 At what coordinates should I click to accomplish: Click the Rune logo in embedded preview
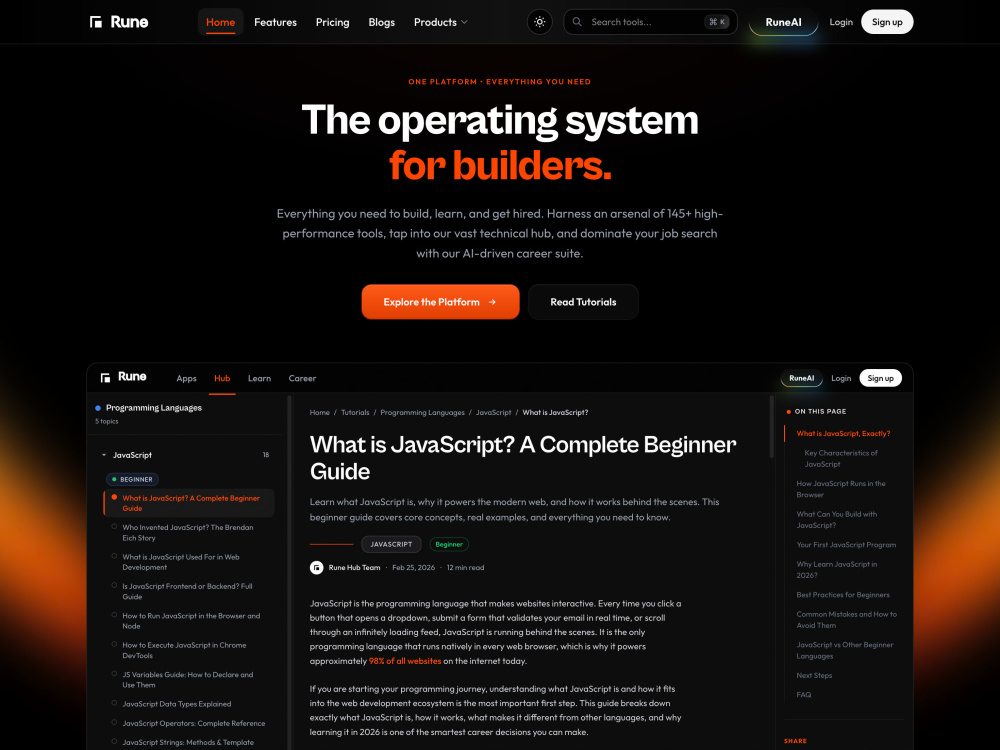tap(124, 378)
